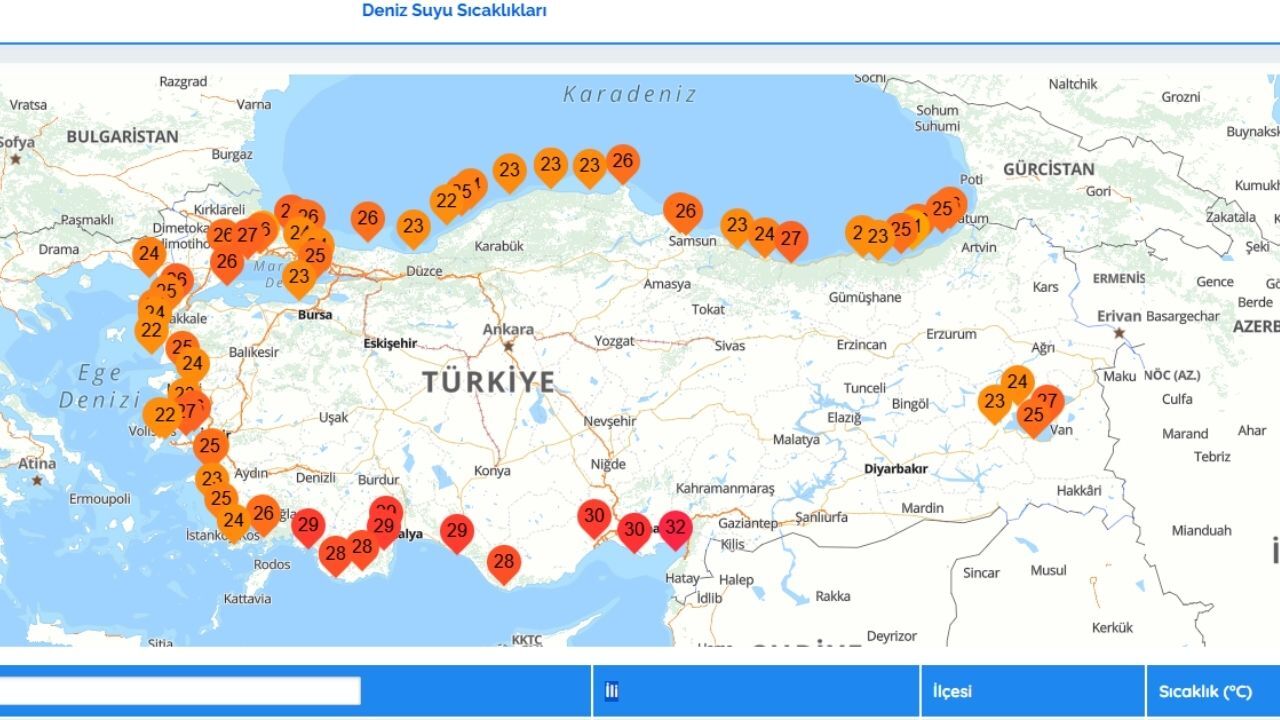
Task: Click the BULGARİSTAN country label
Action: point(122,137)
